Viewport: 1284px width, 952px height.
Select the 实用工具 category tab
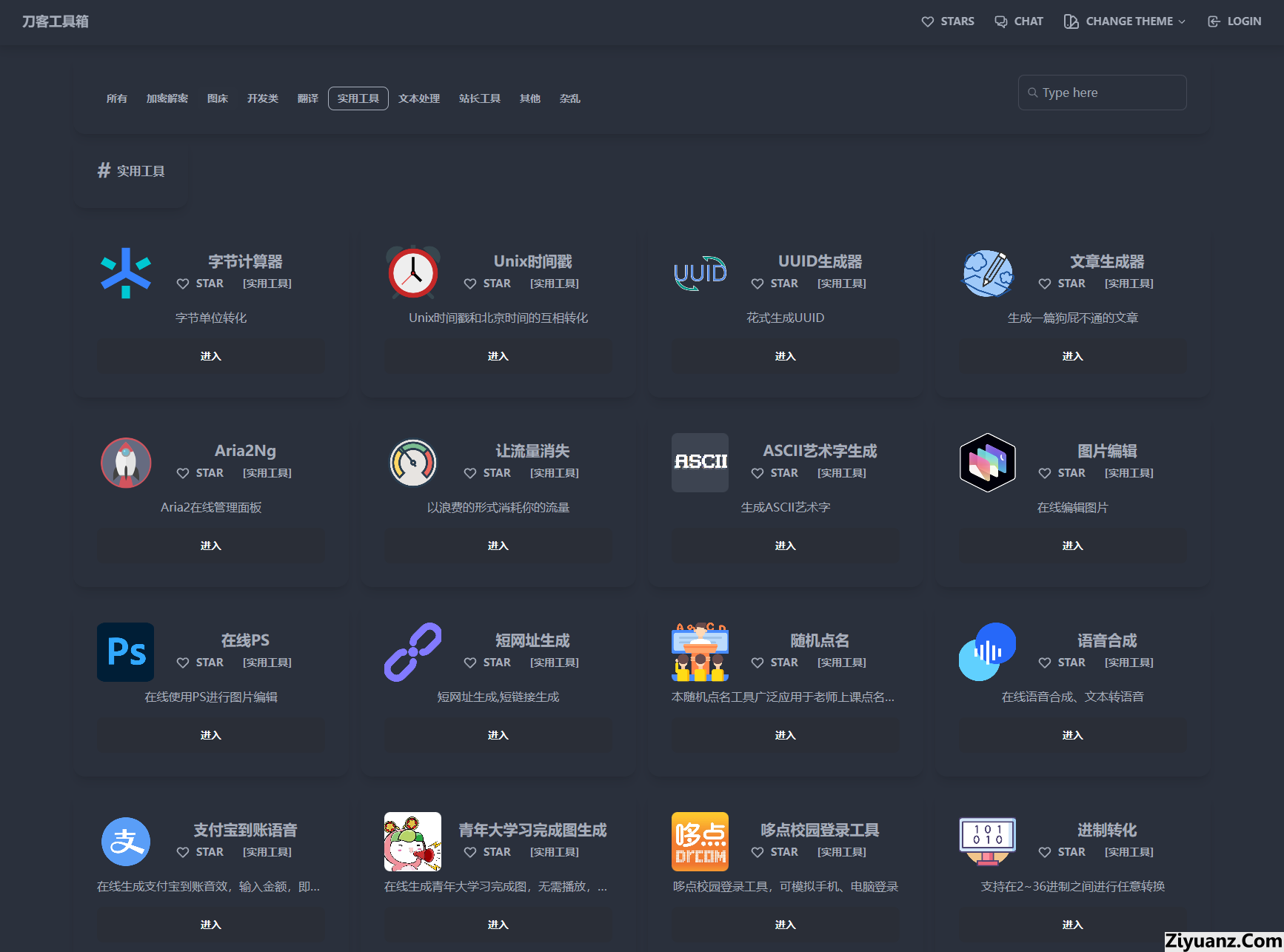coord(358,98)
